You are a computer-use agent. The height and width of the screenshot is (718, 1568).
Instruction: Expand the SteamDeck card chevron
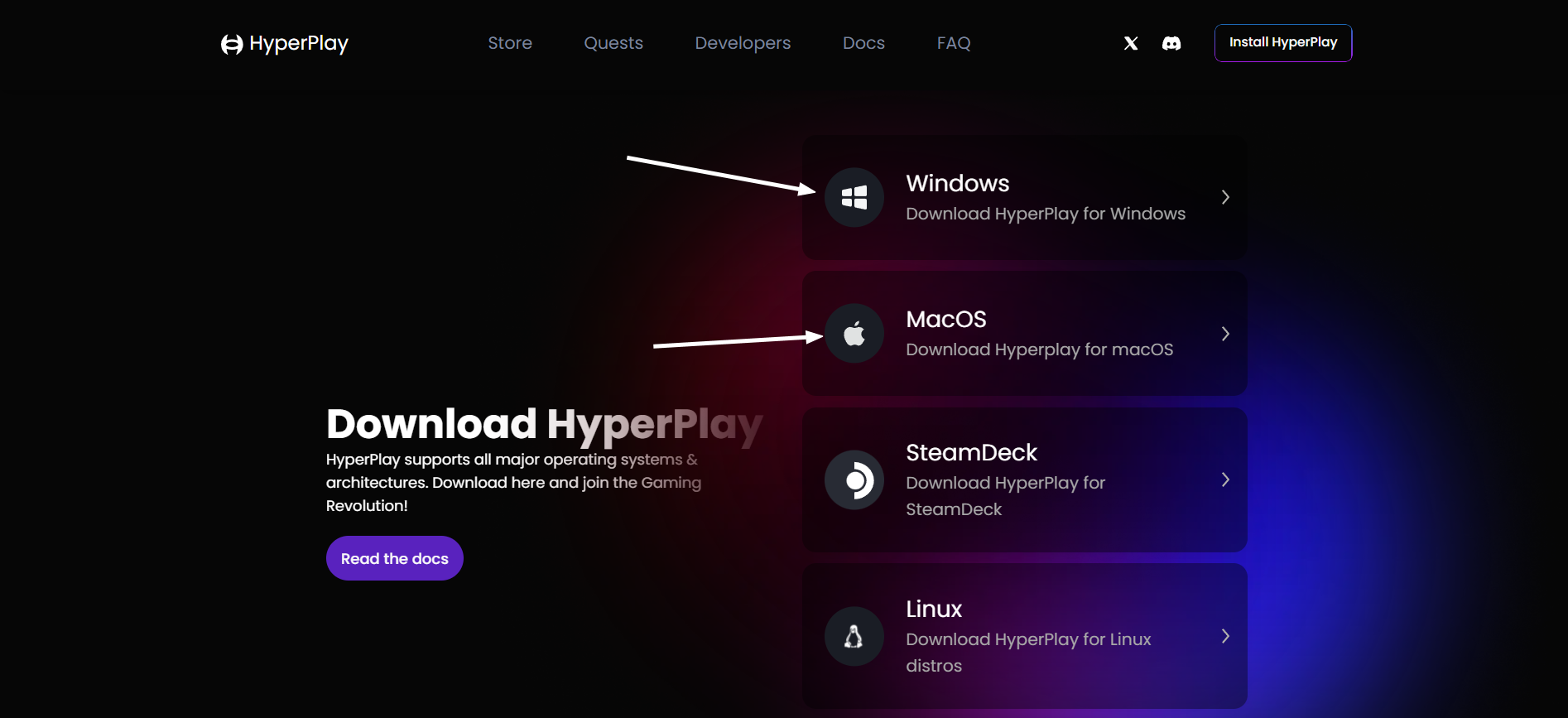[1225, 479]
